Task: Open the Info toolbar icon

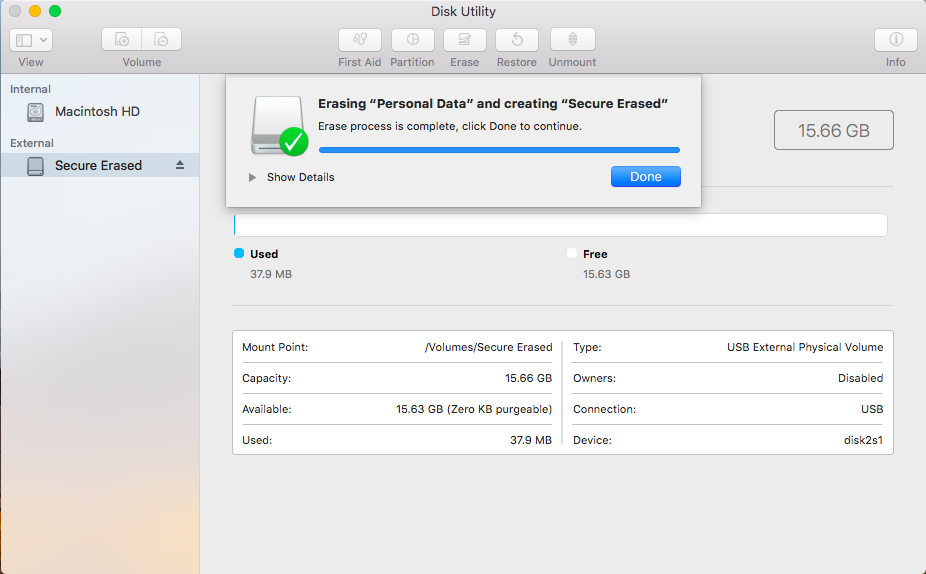Action: point(896,40)
